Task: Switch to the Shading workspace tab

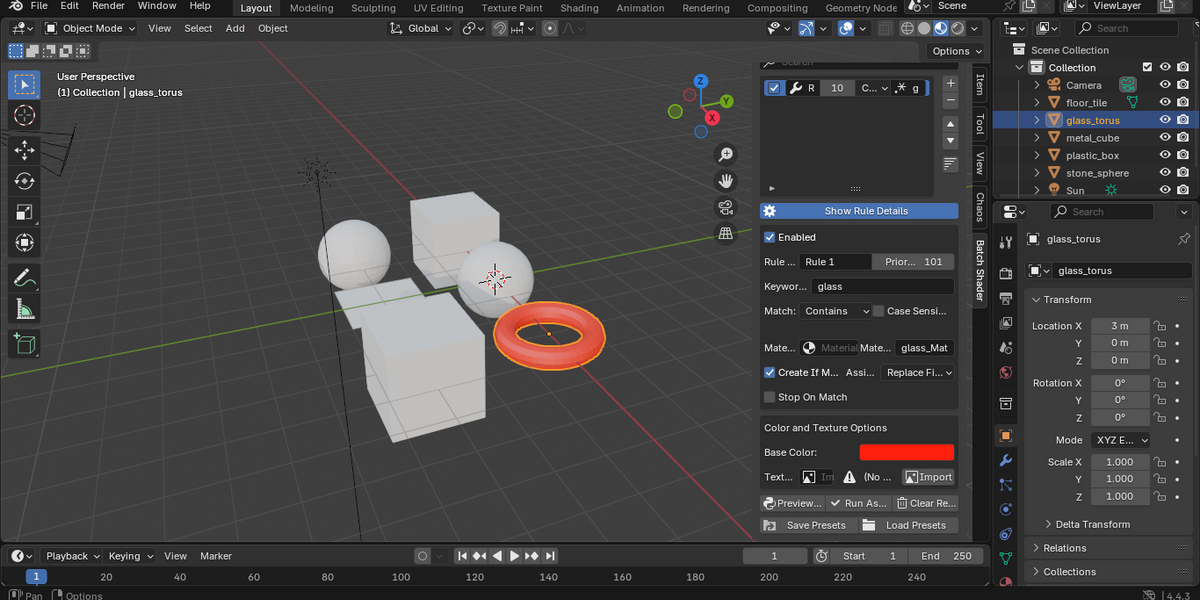Action: [x=579, y=8]
